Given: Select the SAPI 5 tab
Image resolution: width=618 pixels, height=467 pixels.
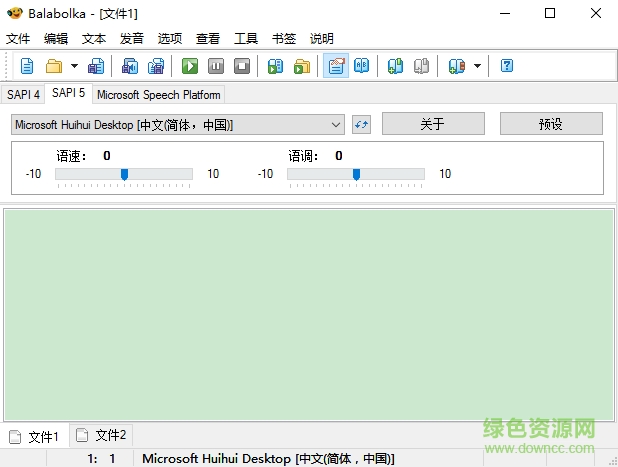Looking at the screenshot, I should (x=69, y=93).
